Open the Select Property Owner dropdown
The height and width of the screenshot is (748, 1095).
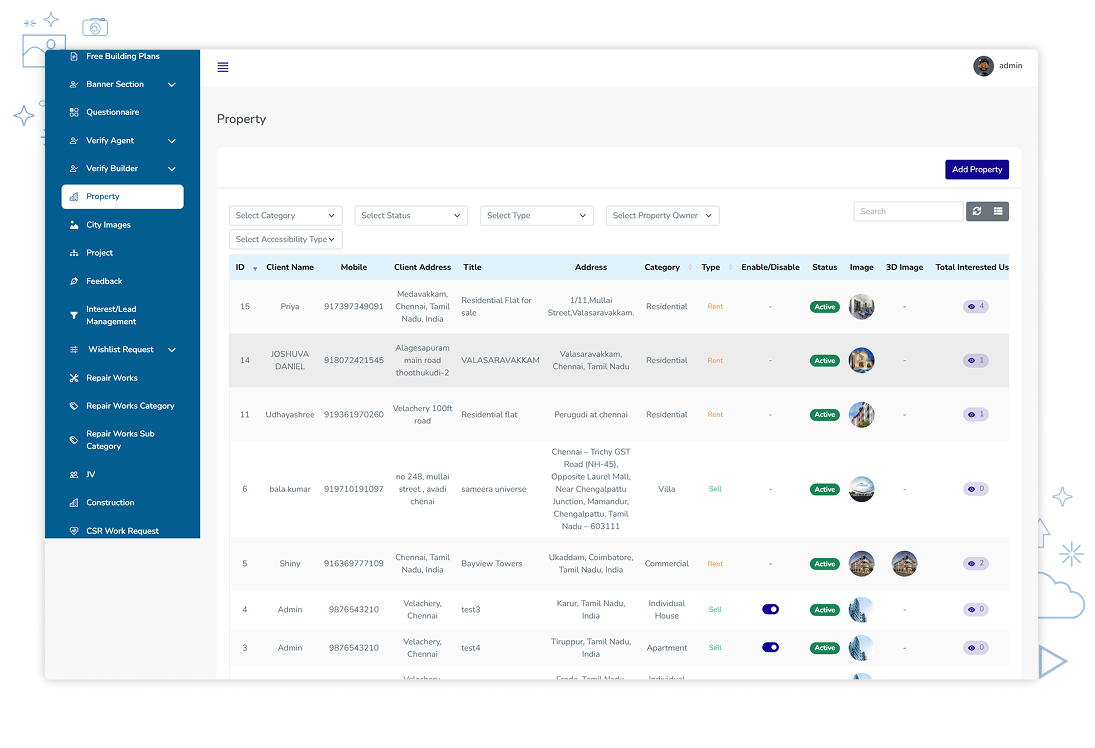pos(662,216)
